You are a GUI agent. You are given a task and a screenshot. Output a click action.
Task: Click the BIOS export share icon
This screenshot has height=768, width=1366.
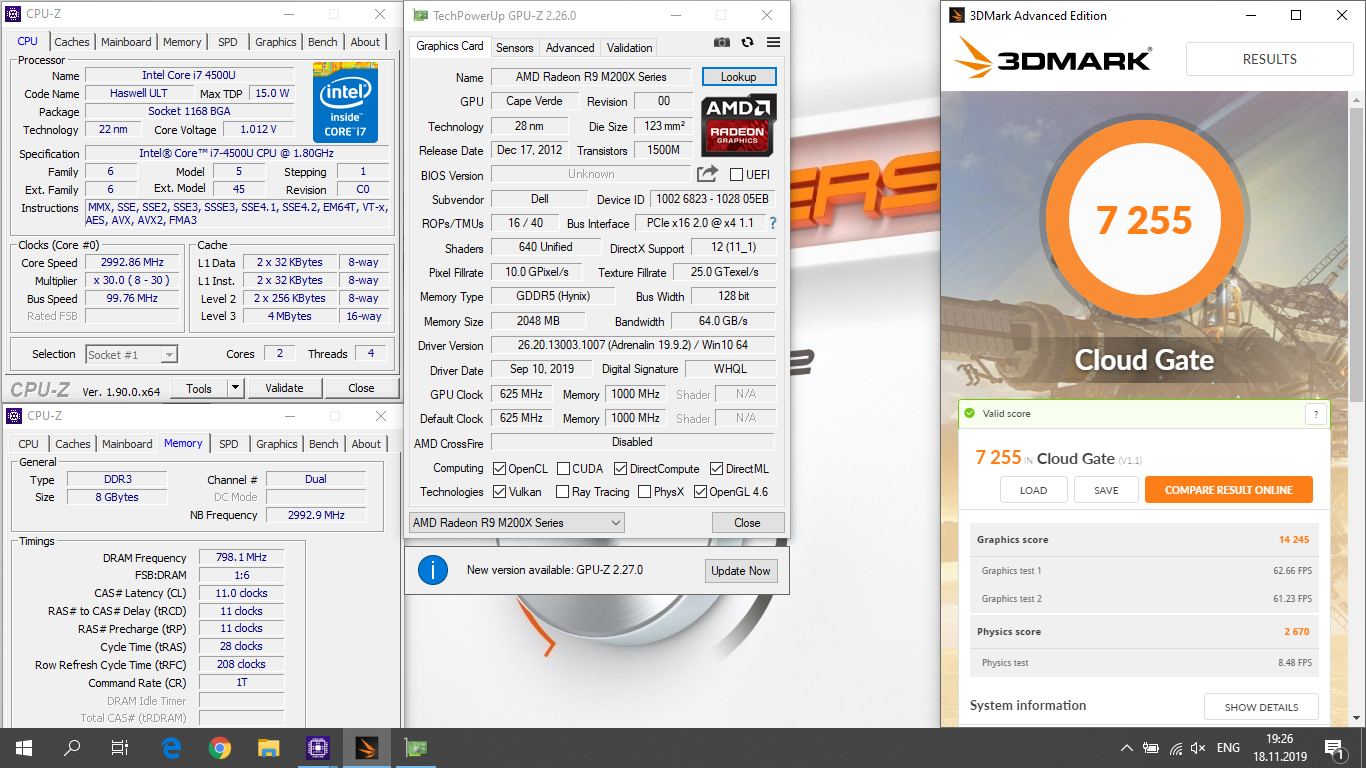[707, 174]
